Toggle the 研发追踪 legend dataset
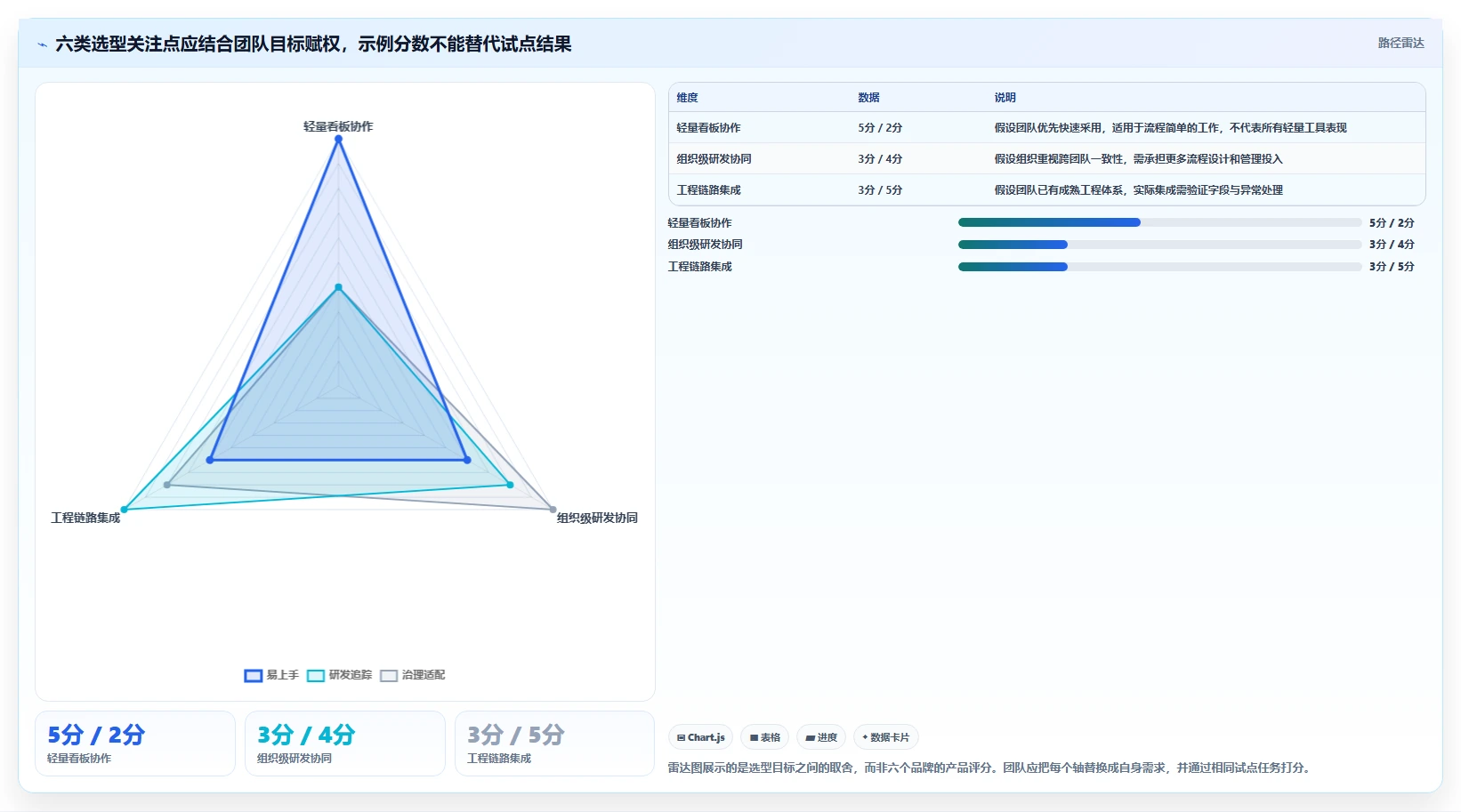This screenshot has height=812, width=1461. [340, 675]
